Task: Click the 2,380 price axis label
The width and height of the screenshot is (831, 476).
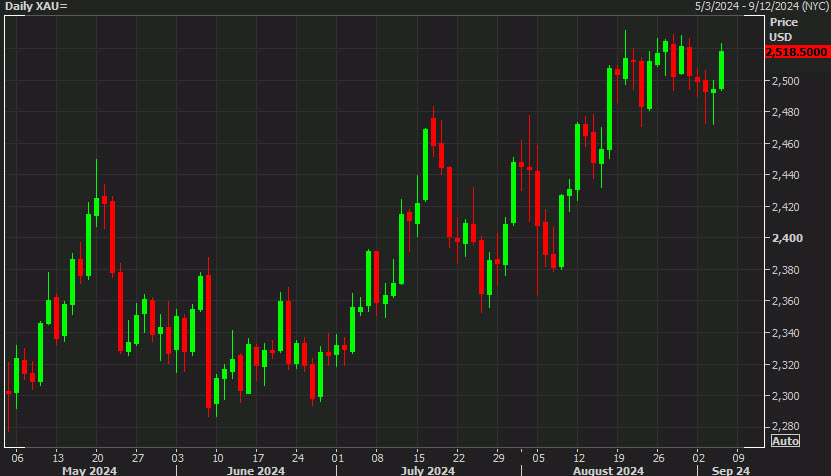Action: click(x=786, y=270)
